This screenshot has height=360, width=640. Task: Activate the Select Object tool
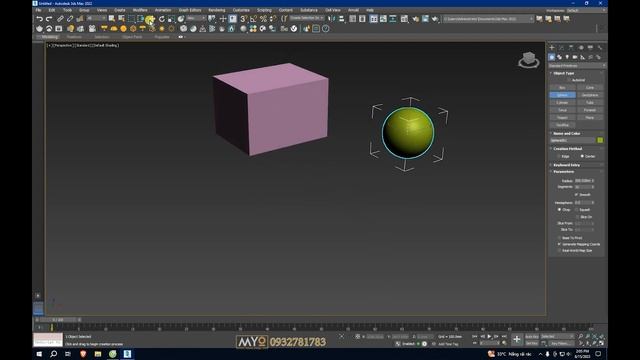click(x=111, y=19)
